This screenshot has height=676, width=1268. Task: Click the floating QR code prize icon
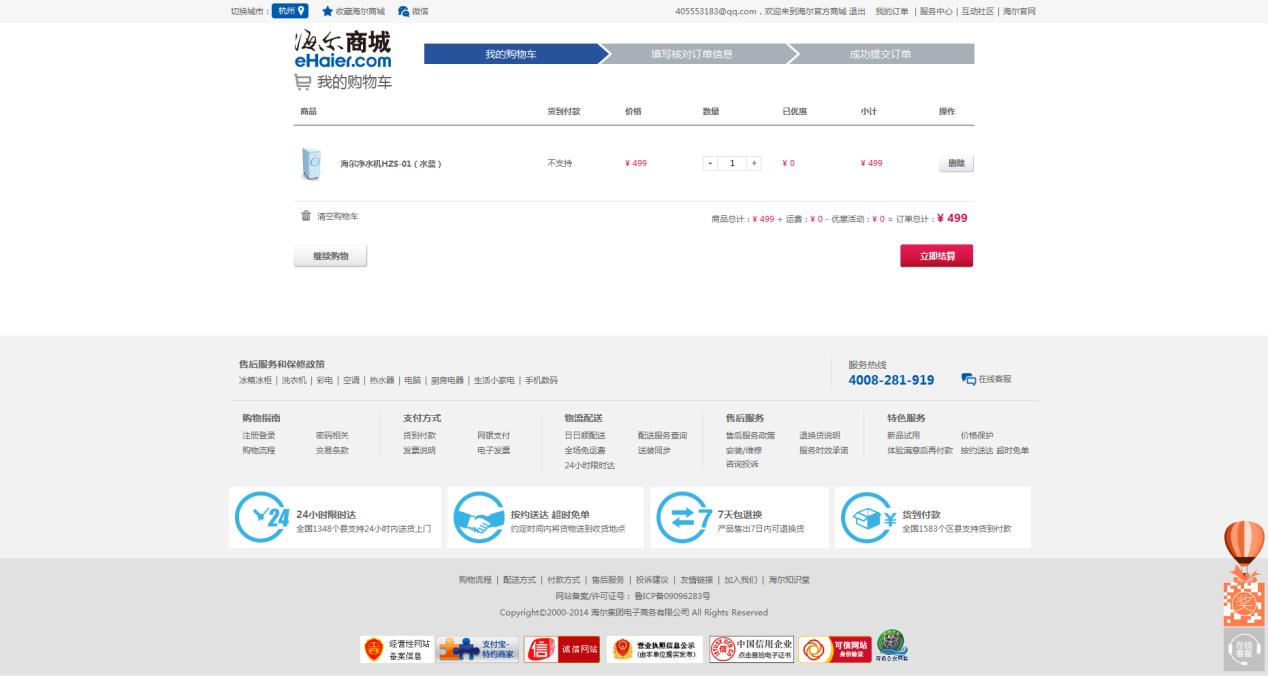[x=1244, y=603]
